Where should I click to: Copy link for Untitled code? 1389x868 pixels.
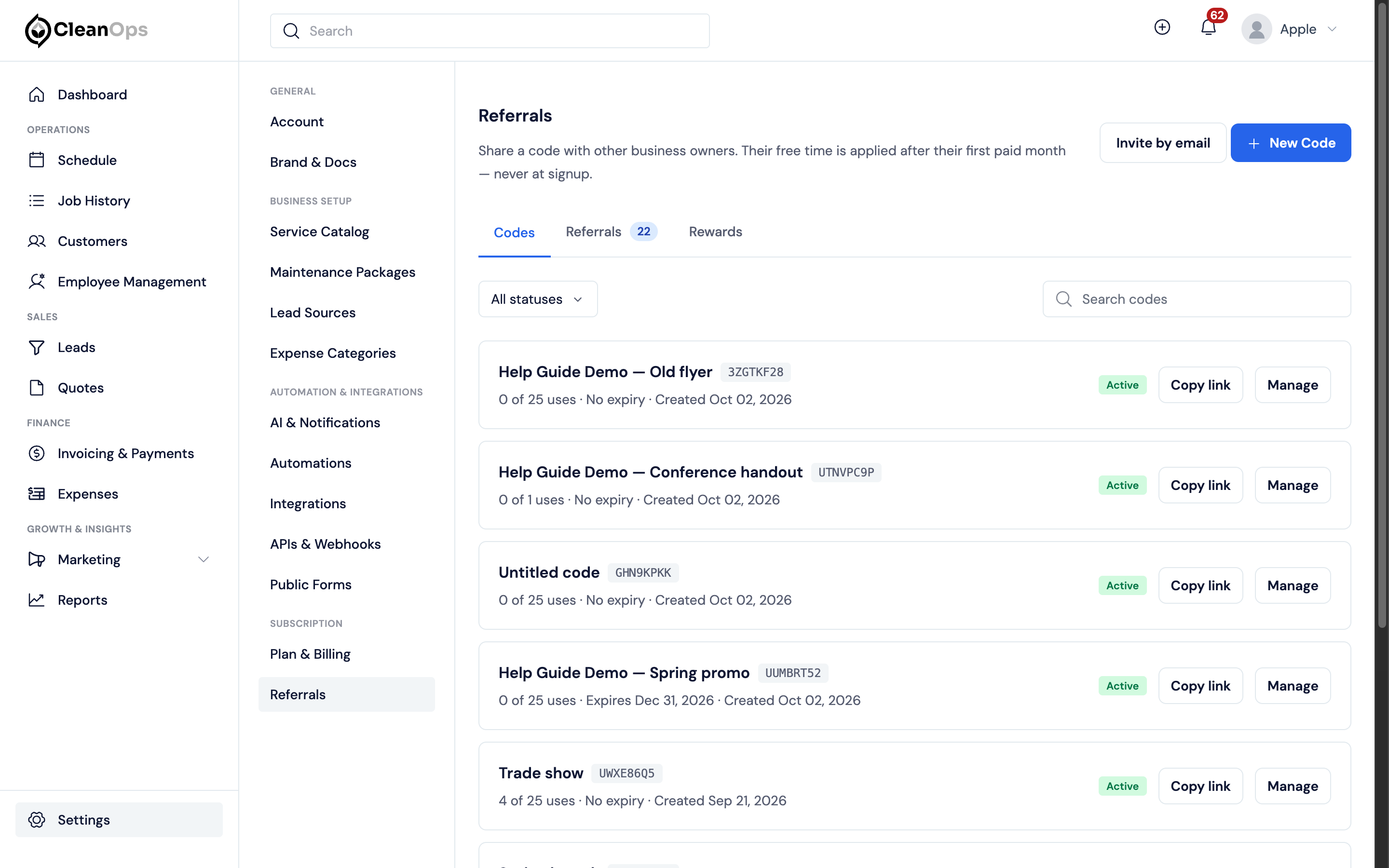coord(1200,586)
